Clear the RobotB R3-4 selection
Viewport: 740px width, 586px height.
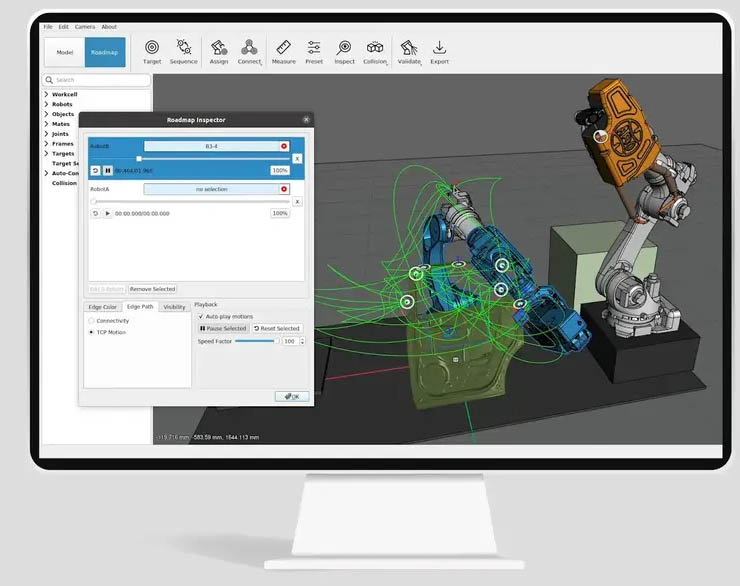pyautogui.click(x=284, y=146)
